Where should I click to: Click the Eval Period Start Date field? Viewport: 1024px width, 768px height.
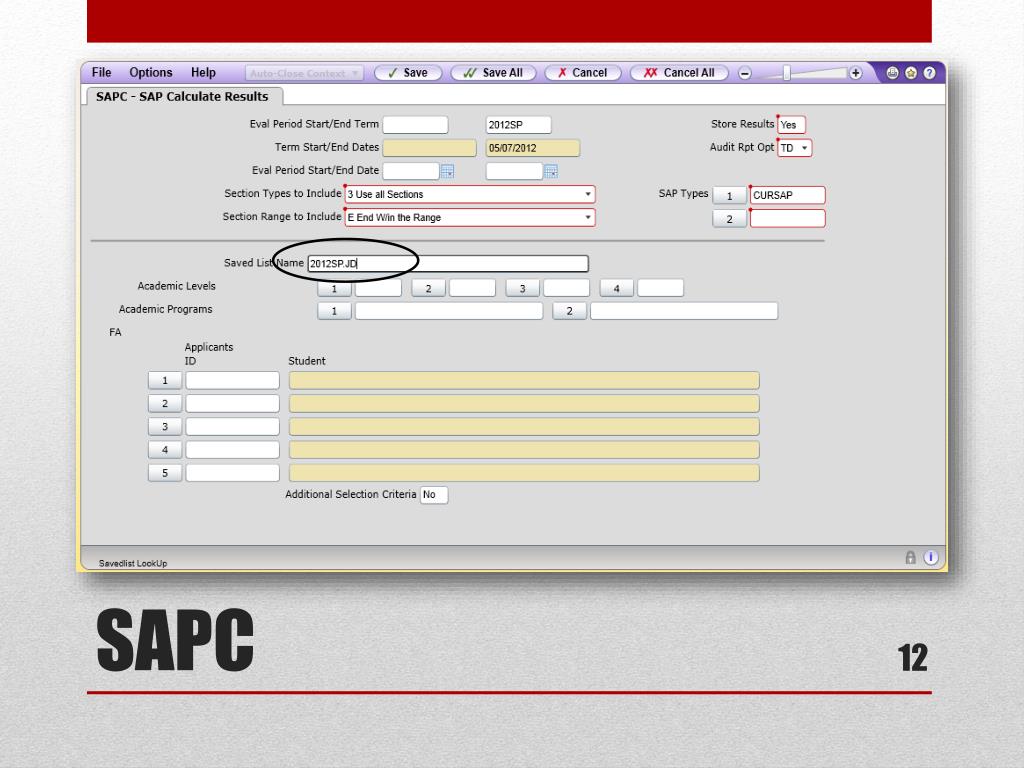pos(411,171)
